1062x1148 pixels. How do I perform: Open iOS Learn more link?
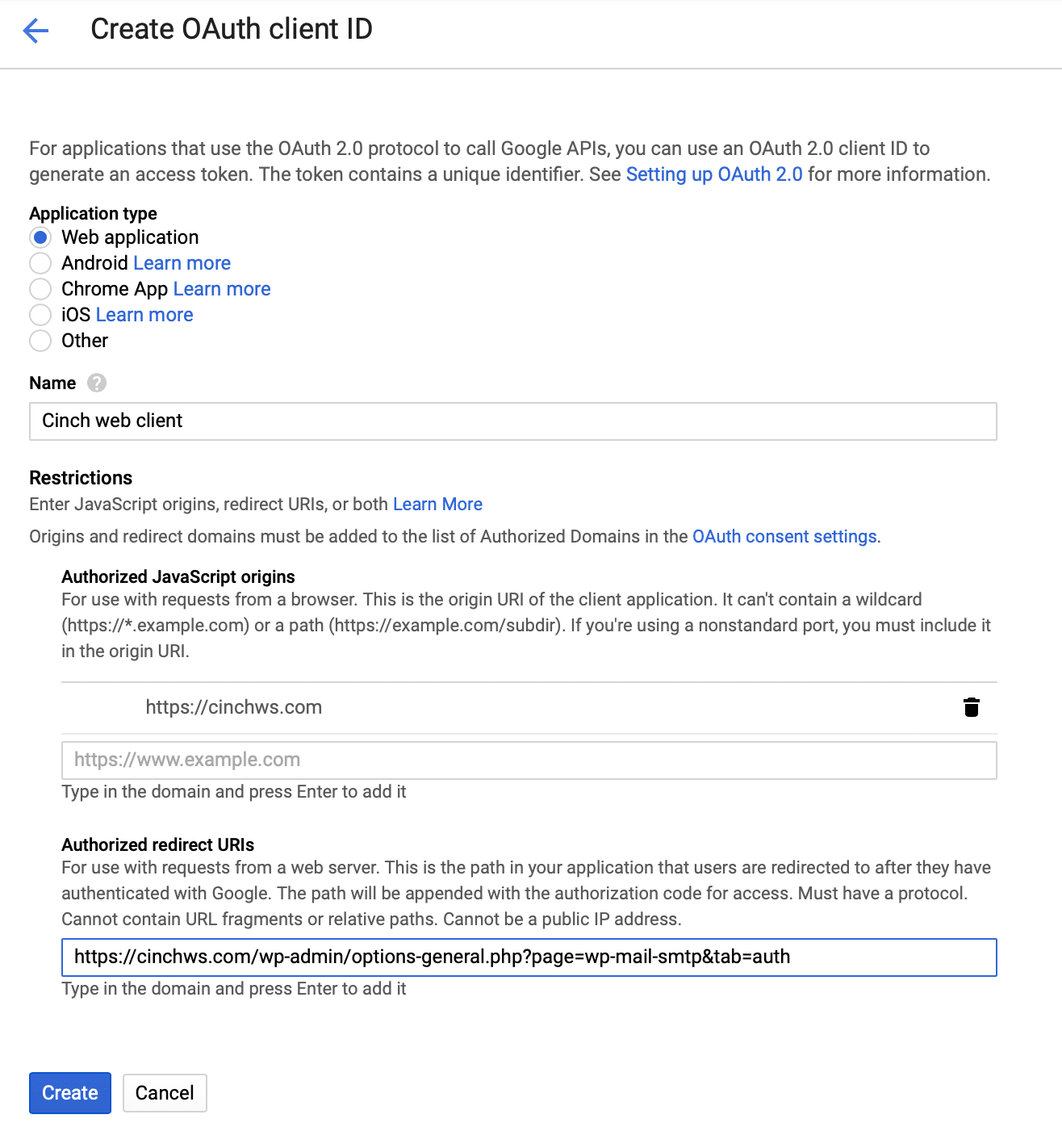[x=144, y=315]
